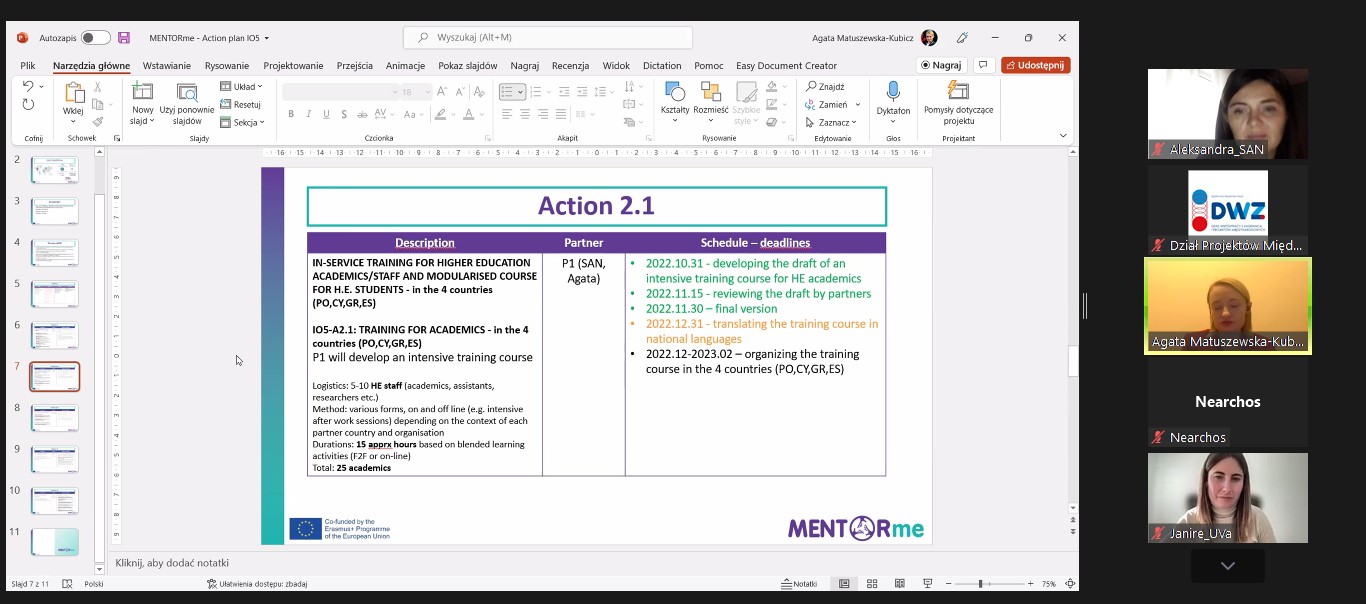
Task: Switch to the Projektowanie (Design) tab
Action: pos(293,66)
